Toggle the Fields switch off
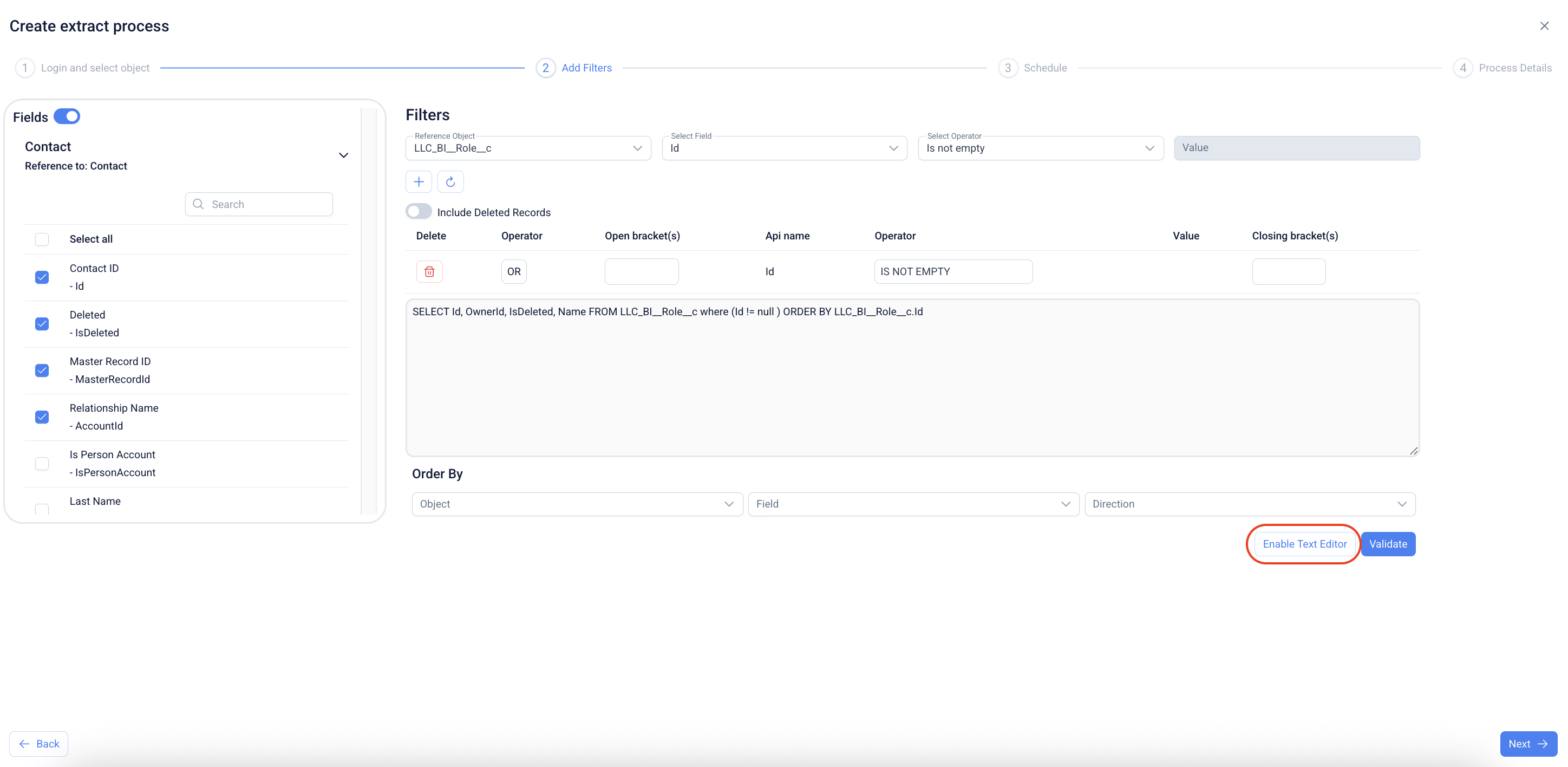The height and width of the screenshot is (767, 1568). pos(67,116)
